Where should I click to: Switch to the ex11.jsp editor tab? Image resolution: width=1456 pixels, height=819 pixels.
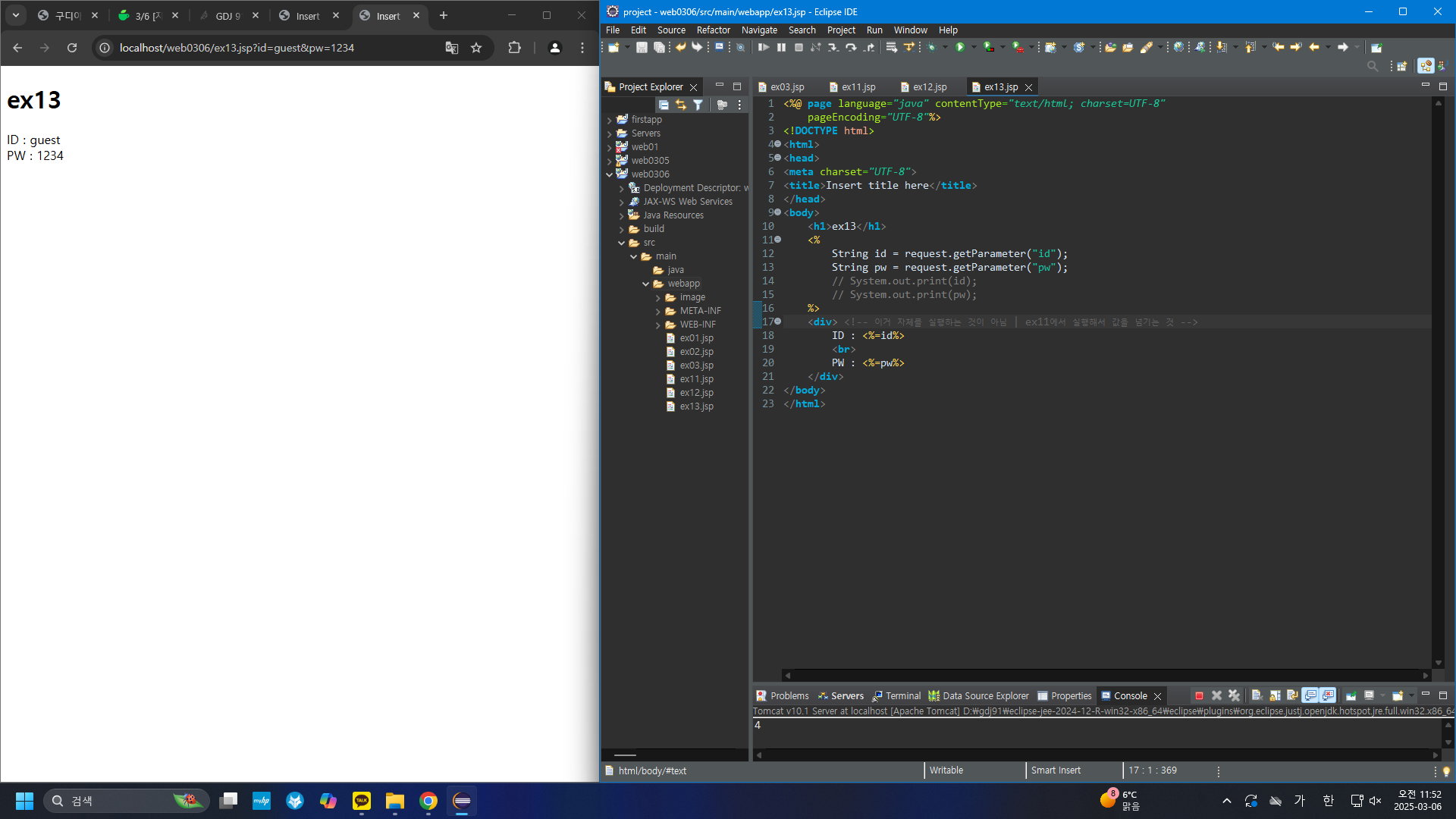858,87
